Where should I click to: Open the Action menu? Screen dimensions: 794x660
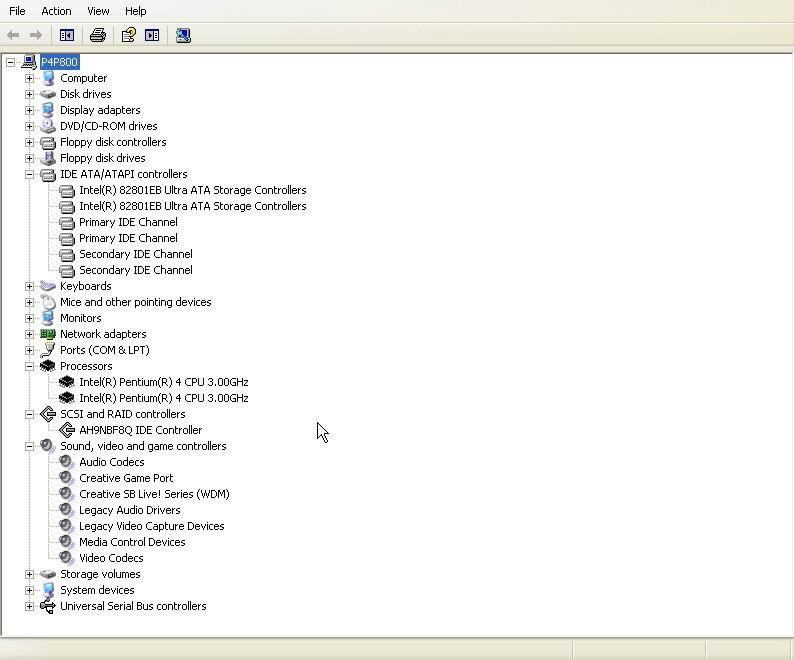pos(56,11)
